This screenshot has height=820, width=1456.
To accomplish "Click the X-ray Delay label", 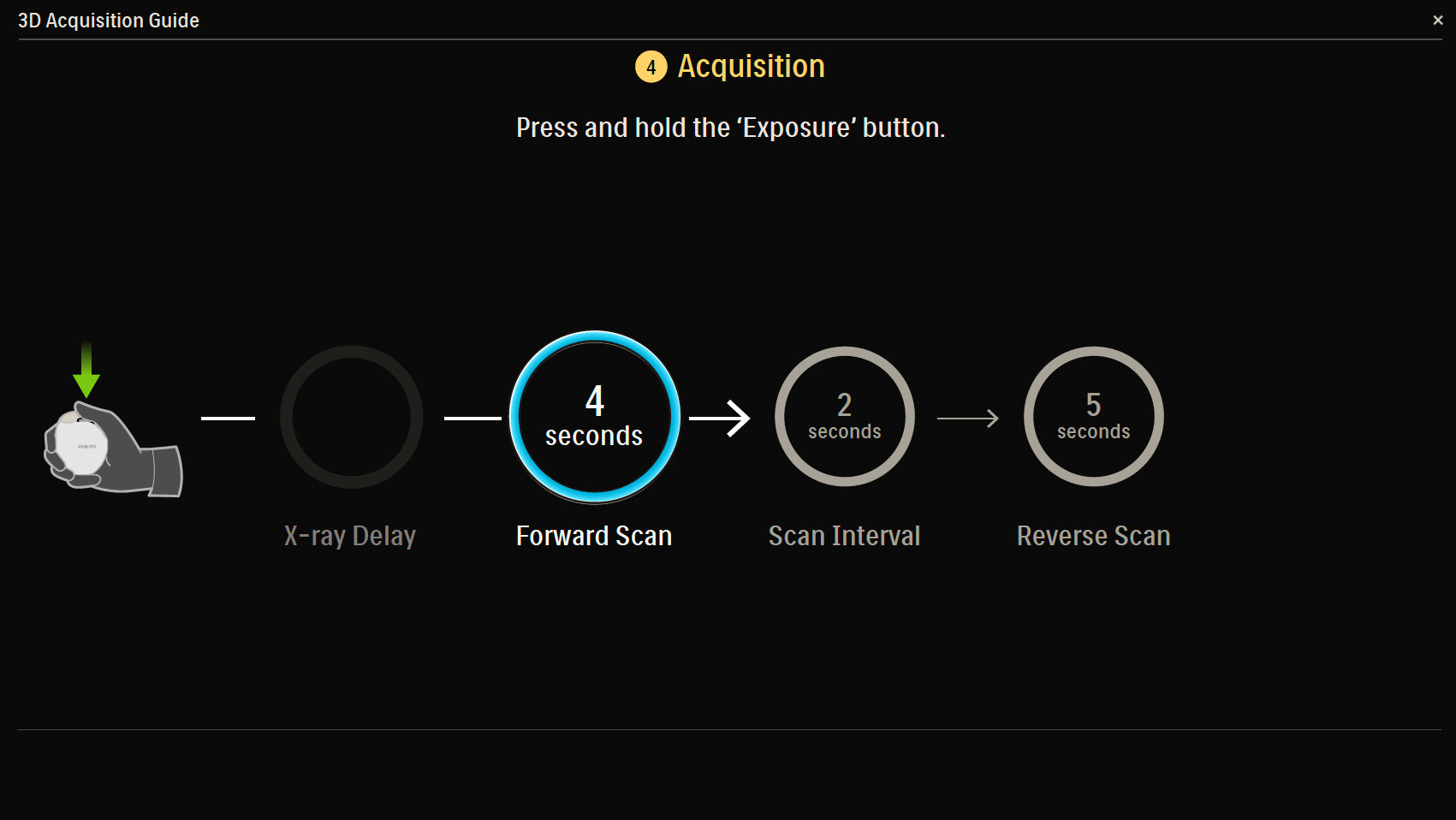I will tap(349, 536).
